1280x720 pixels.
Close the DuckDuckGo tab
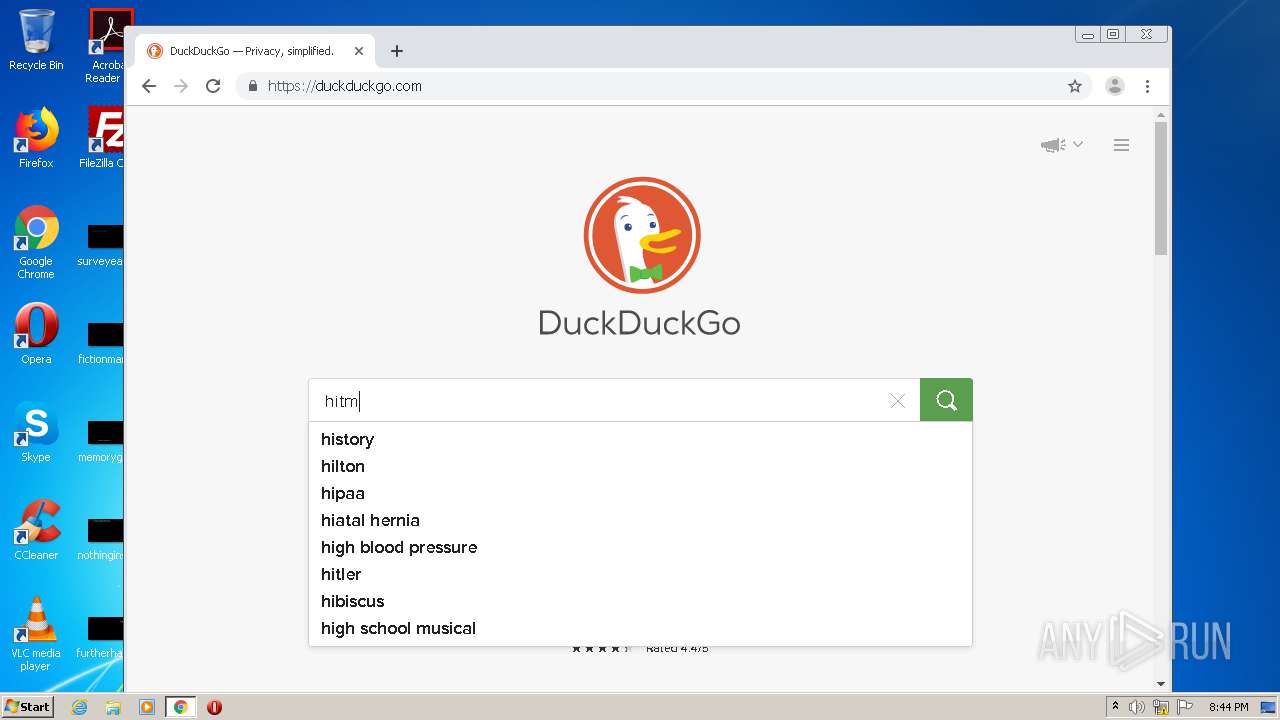pyautogui.click(x=359, y=51)
